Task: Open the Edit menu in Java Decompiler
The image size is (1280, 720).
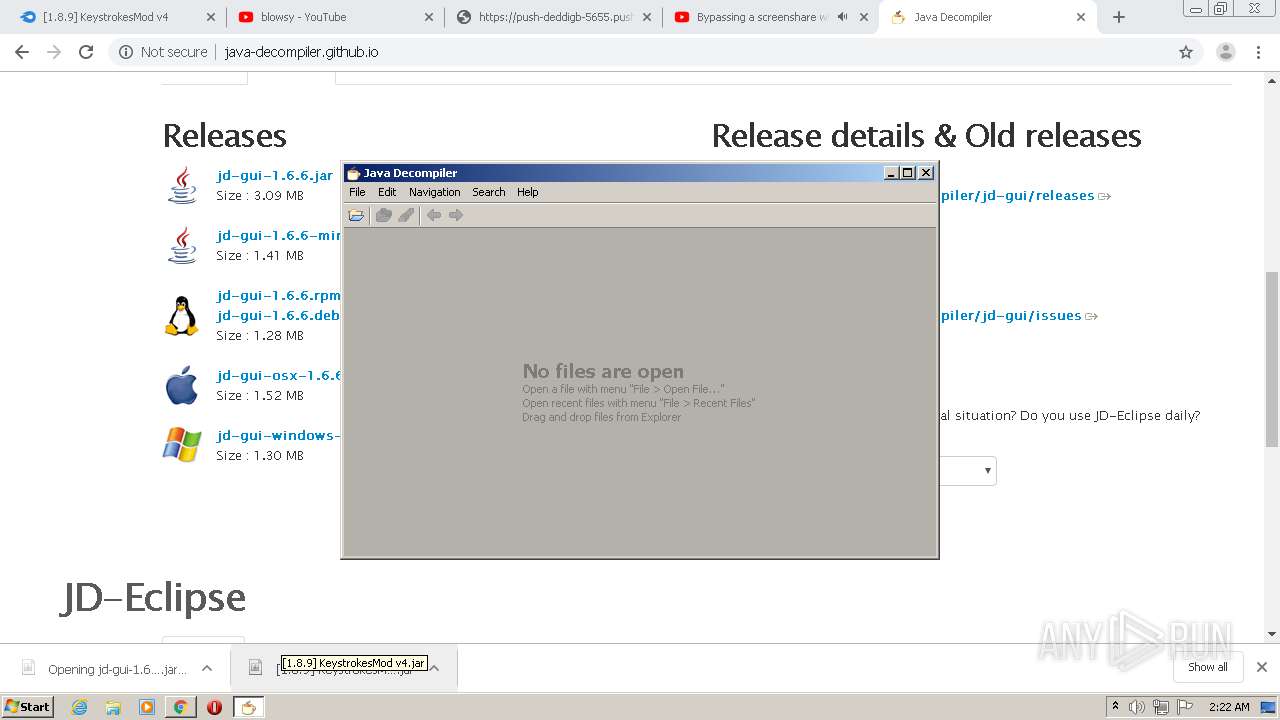Action: pyautogui.click(x=387, y=192)
